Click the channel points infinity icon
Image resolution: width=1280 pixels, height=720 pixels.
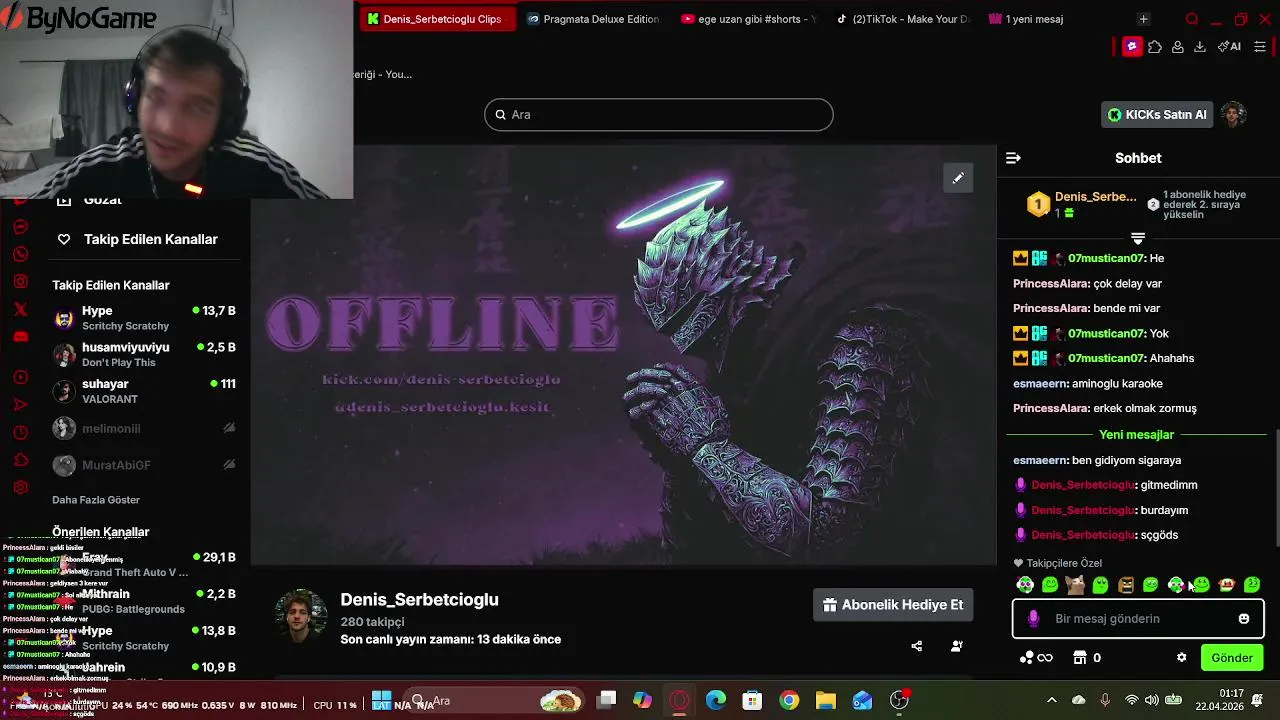(1036, 658)
